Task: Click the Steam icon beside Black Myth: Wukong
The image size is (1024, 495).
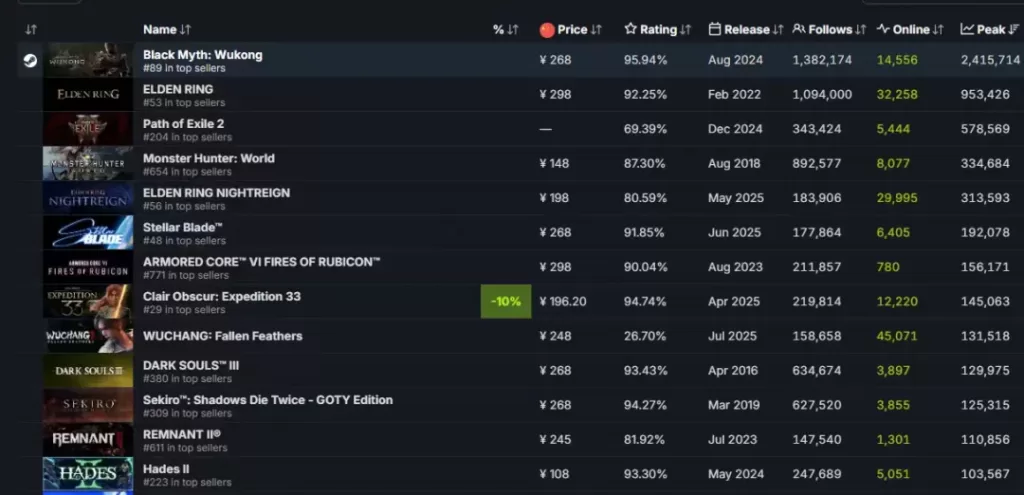Action: coord(30,61)
